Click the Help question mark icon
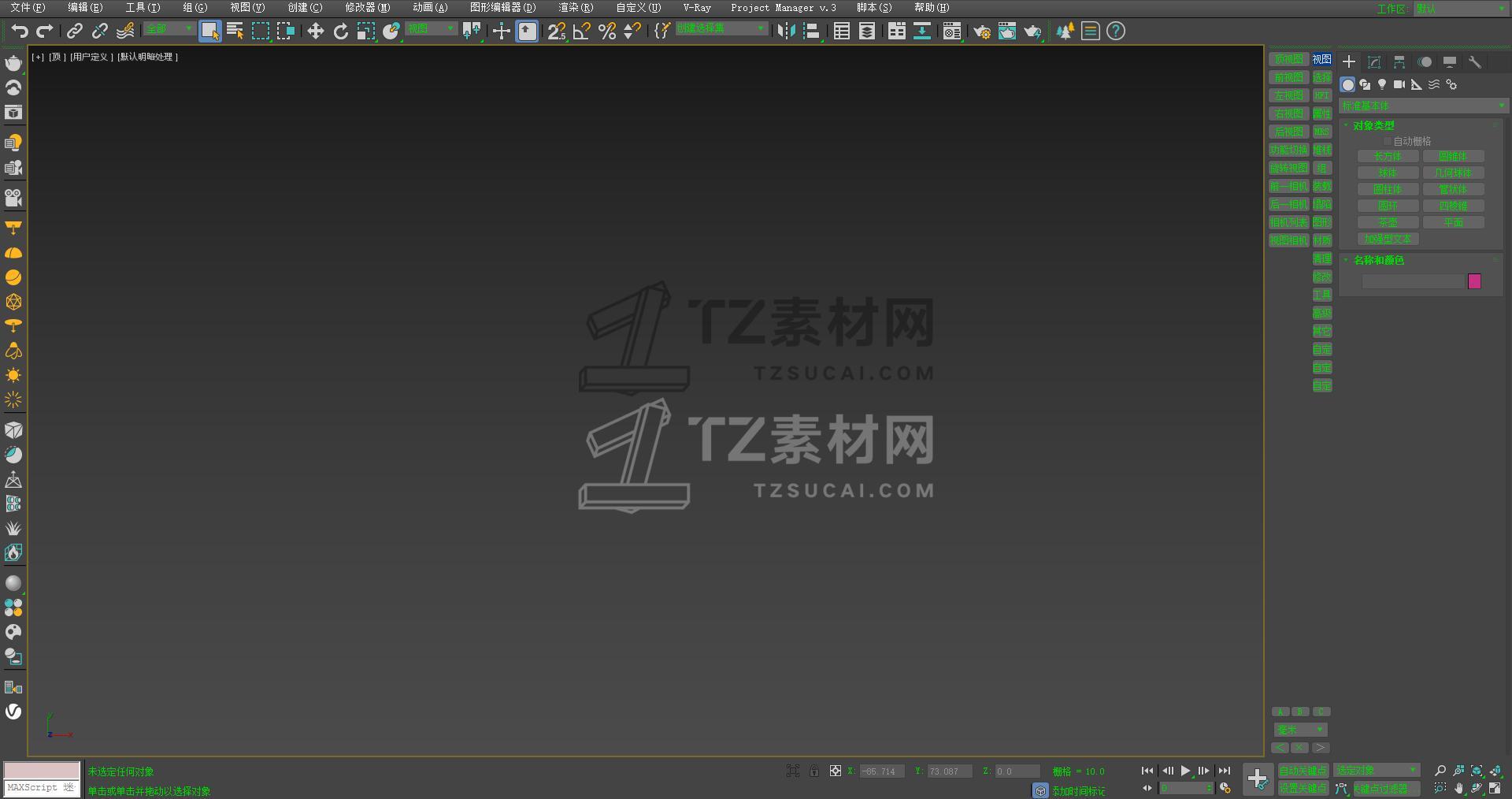The image size is (1512, 799). click(x=1116, y=31)
